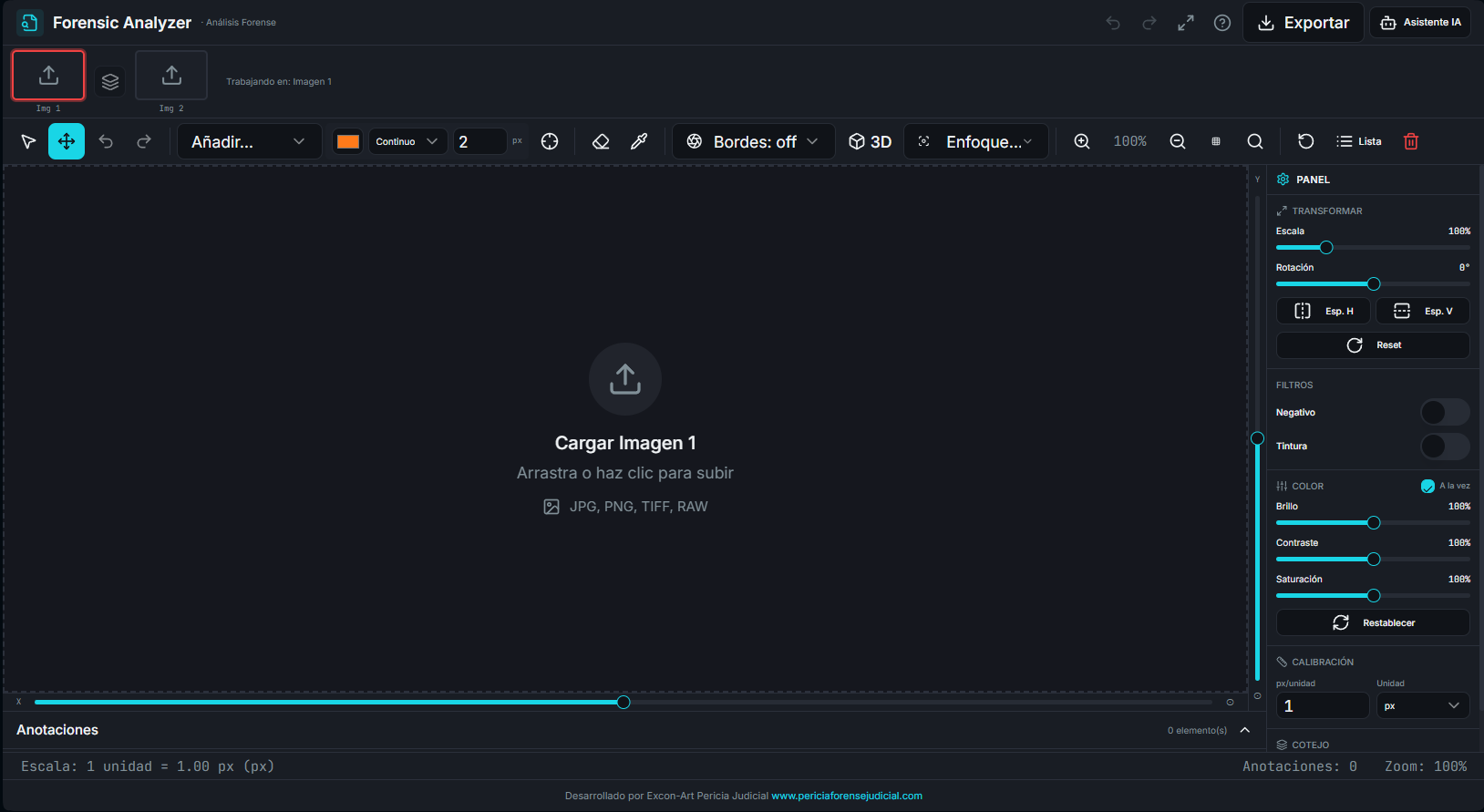Click the CALIBRACIÓN section header
Viewport: 1484px width, 812px height.
(1314, 662)
